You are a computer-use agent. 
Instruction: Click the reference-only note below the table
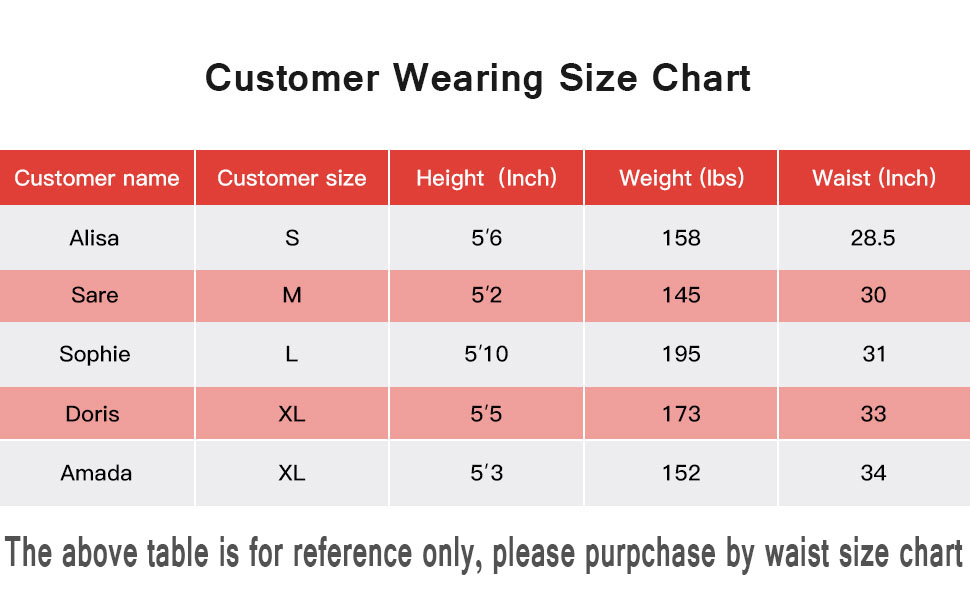pyautogui.click(x=484, y=553)
